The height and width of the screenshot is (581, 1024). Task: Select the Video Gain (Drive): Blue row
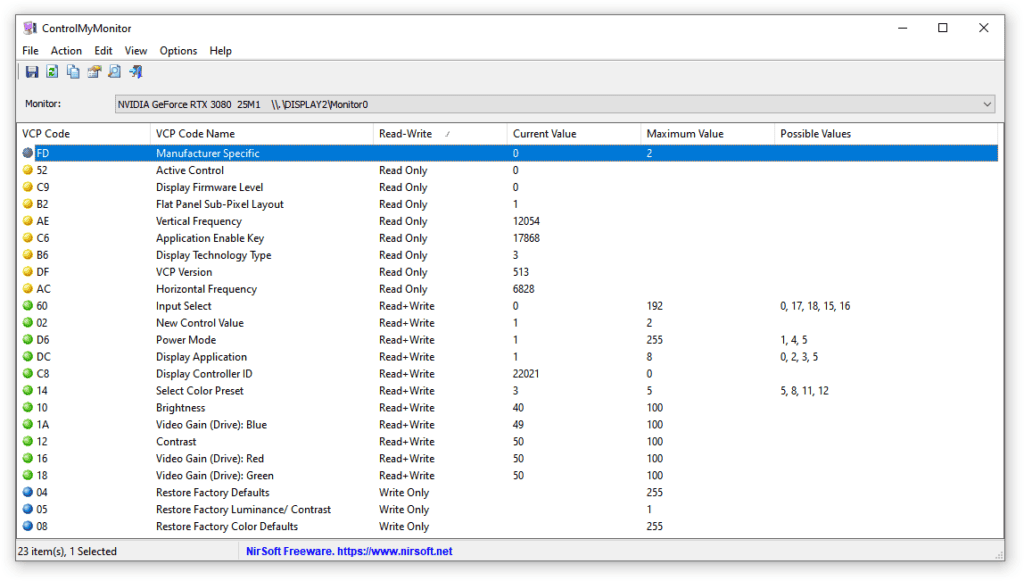point(508,424)
